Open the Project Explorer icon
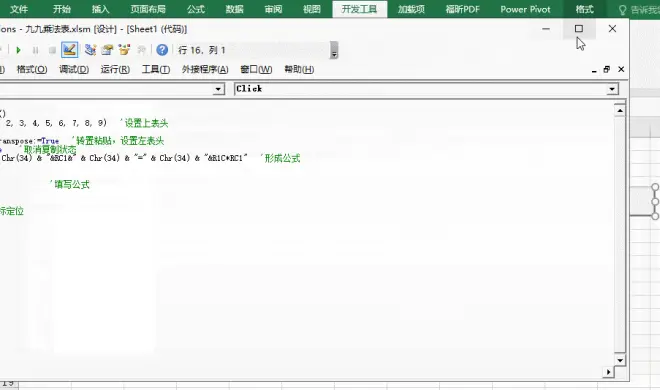 (90, 50)
